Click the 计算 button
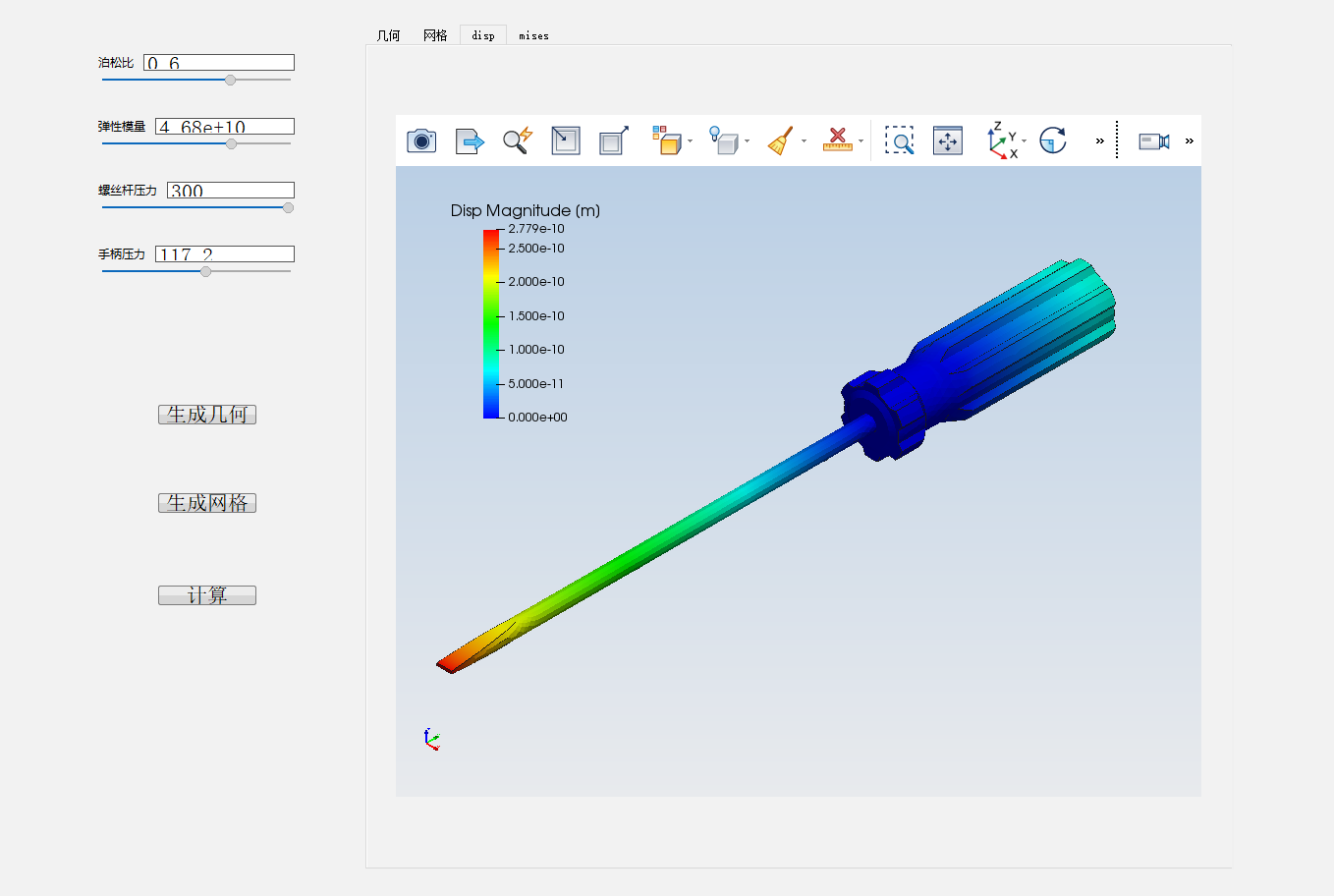Image resolution: width=1334 pixels, height=896 pixels. [x=207, y=595]
